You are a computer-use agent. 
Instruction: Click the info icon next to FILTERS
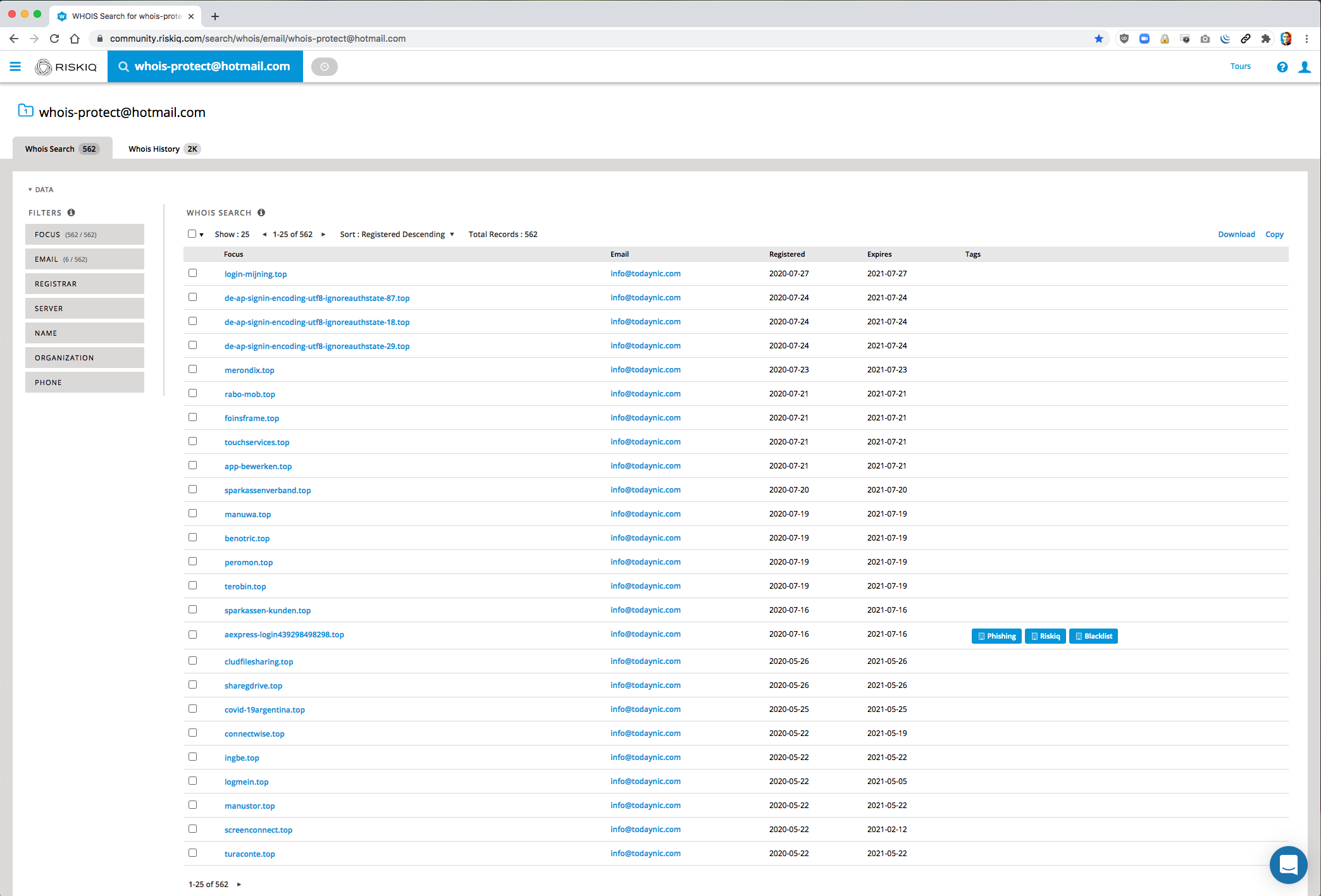pos(71,212)
